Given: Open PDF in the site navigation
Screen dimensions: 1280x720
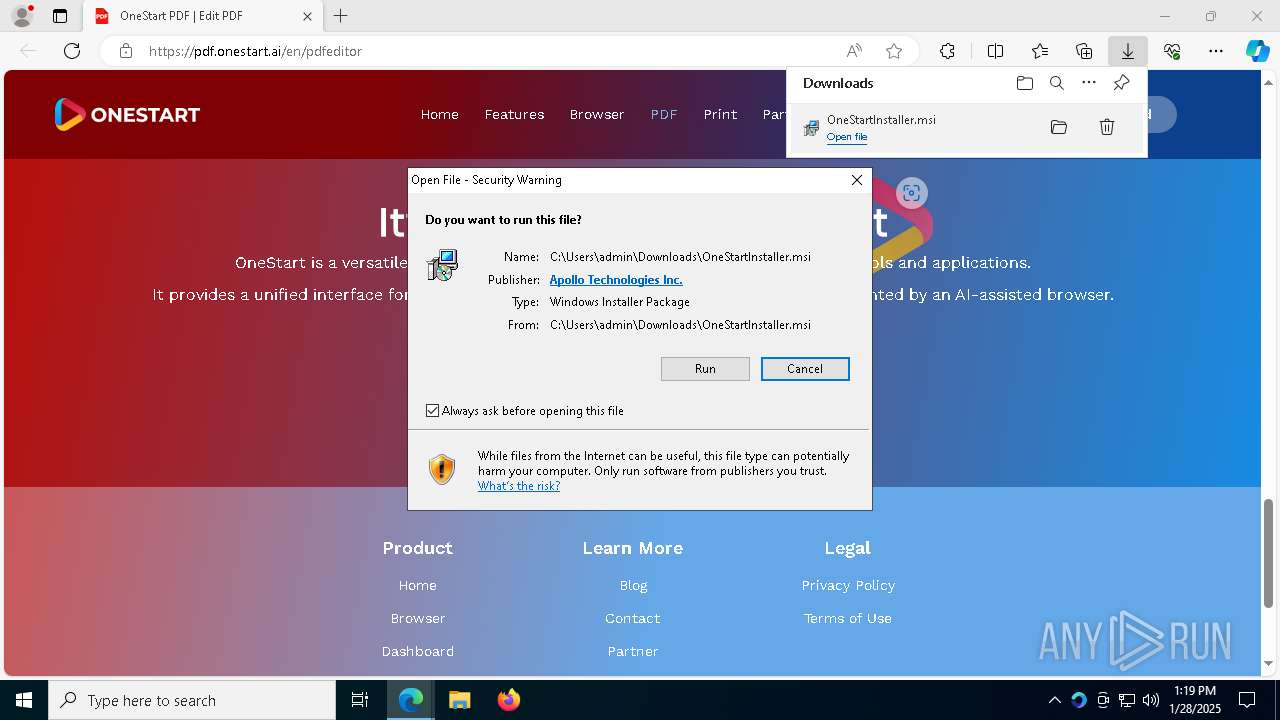Looking at the screenshot, I should [x=664, y=114].
